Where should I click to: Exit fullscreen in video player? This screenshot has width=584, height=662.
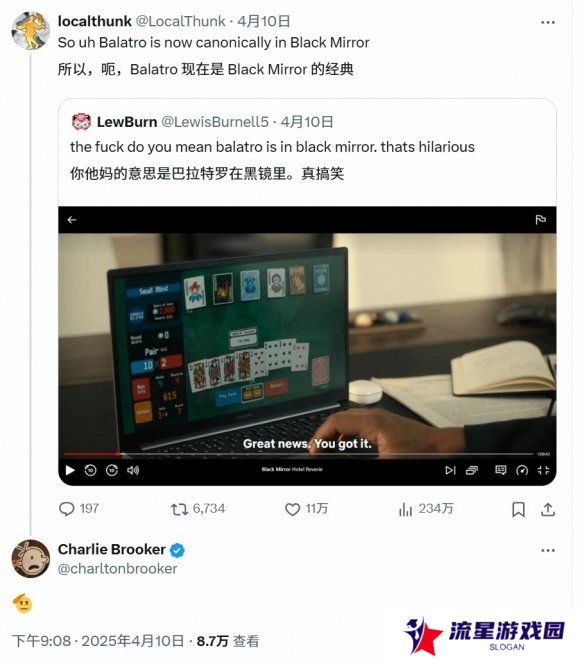(543, 470)
